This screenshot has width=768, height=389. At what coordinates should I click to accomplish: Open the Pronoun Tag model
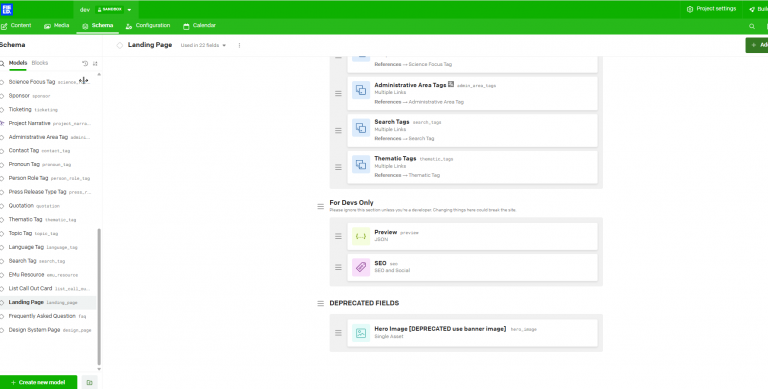point(48,164)
